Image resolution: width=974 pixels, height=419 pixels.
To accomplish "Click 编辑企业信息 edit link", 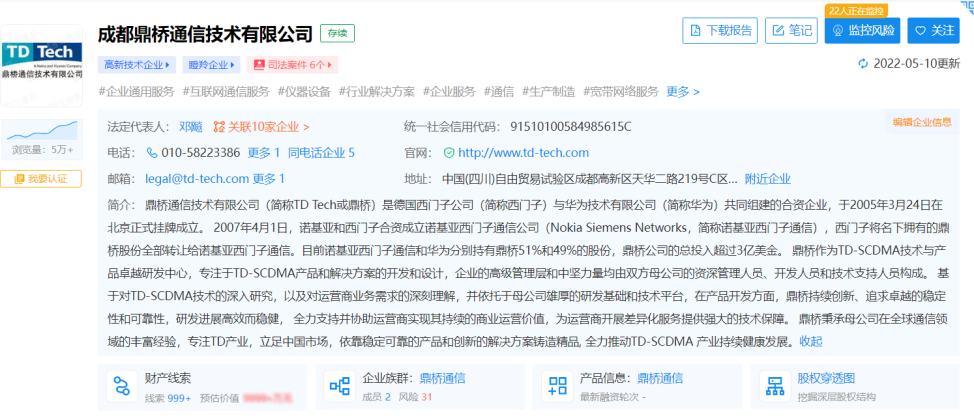I will 922,122.
